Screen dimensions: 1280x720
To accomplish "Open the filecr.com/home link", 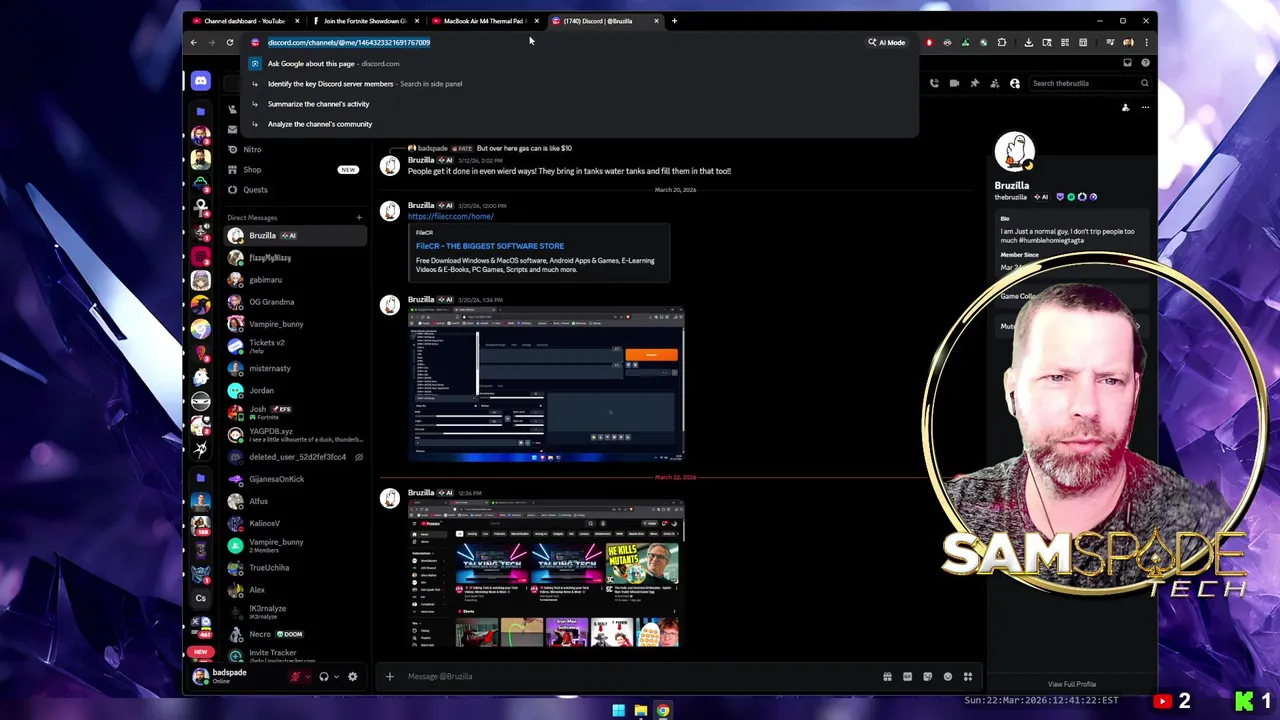I will click(x=450, y=216).
